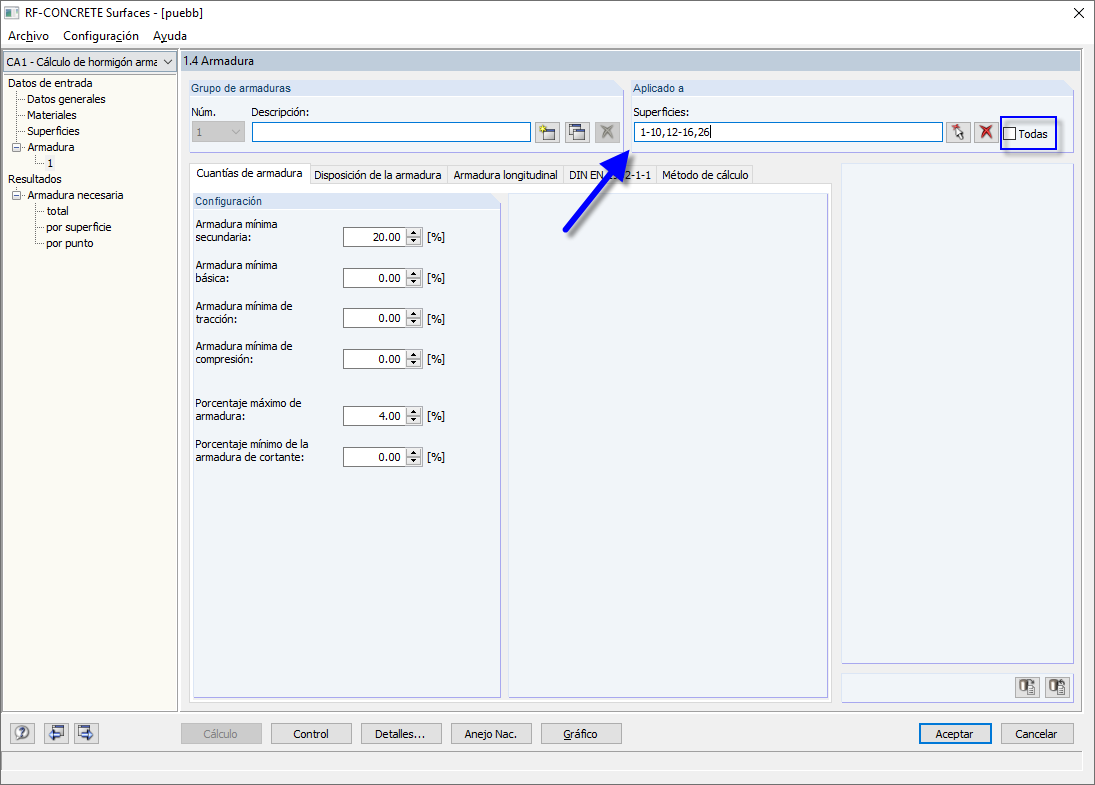Increase Armadura mínima de tracción value
Viewport: 1095px width, 785px height.
414,314
